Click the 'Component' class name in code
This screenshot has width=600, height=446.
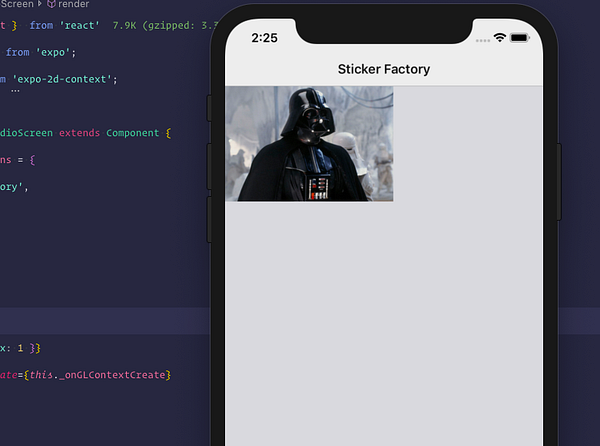coord(132,133)
